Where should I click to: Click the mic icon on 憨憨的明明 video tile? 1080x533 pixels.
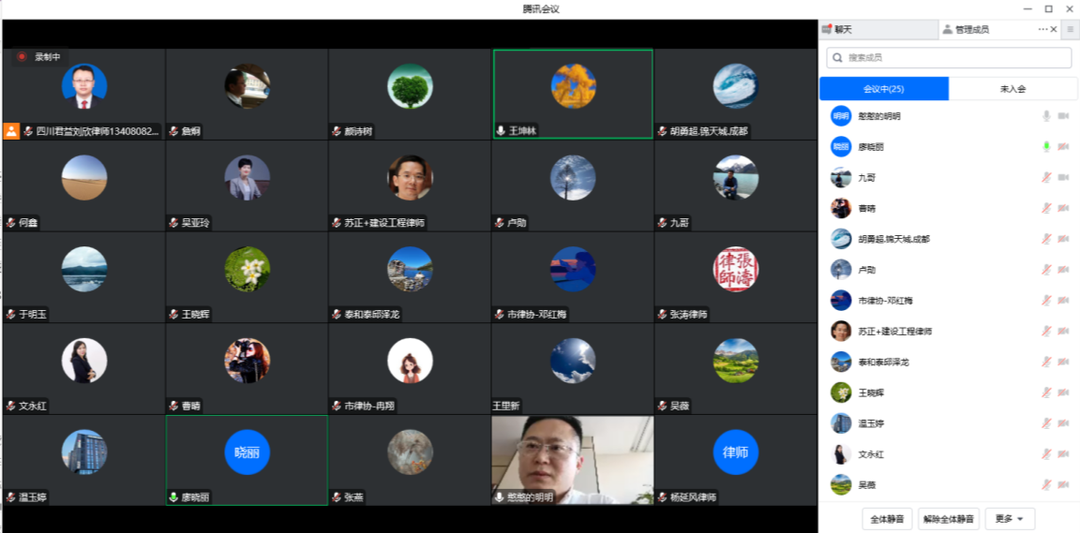point(499,497)
